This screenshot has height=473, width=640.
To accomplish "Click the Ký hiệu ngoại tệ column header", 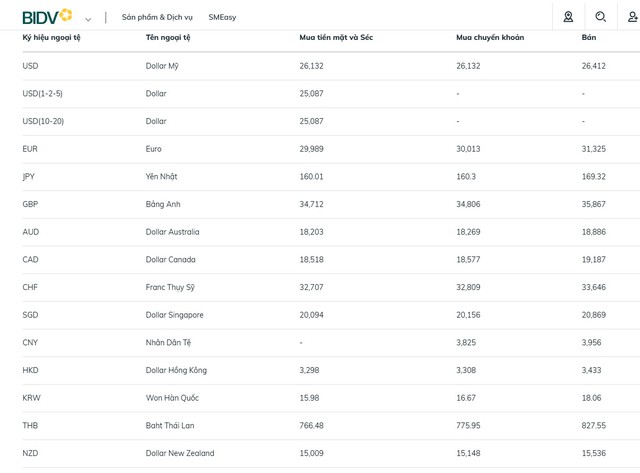I will tap(51, 38).
